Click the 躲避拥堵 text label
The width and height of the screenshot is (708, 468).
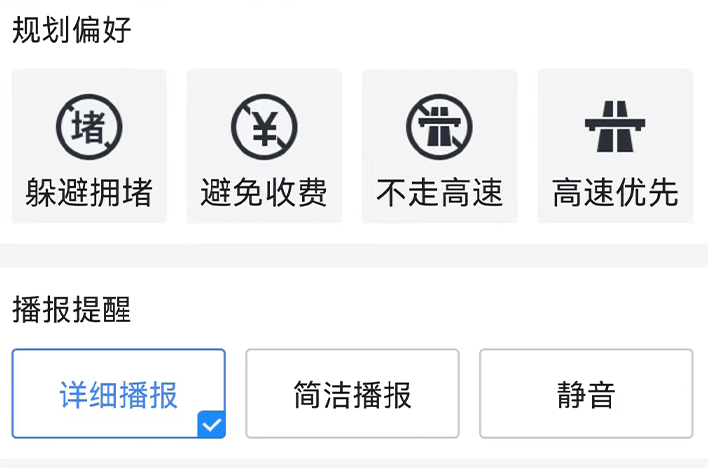click(89, 192)
